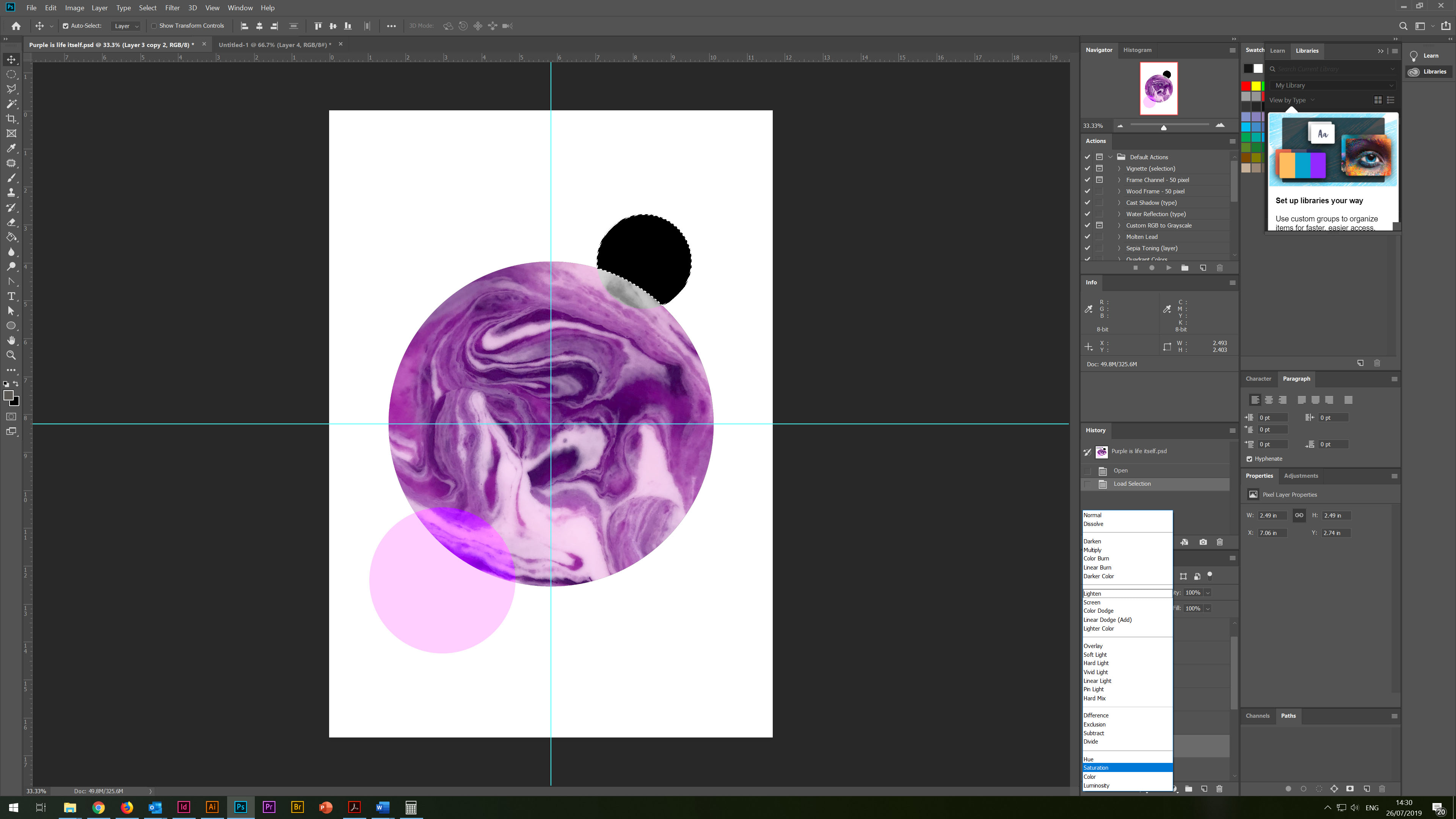
Task: Open the Filter menu
Action: coord(172,8)
